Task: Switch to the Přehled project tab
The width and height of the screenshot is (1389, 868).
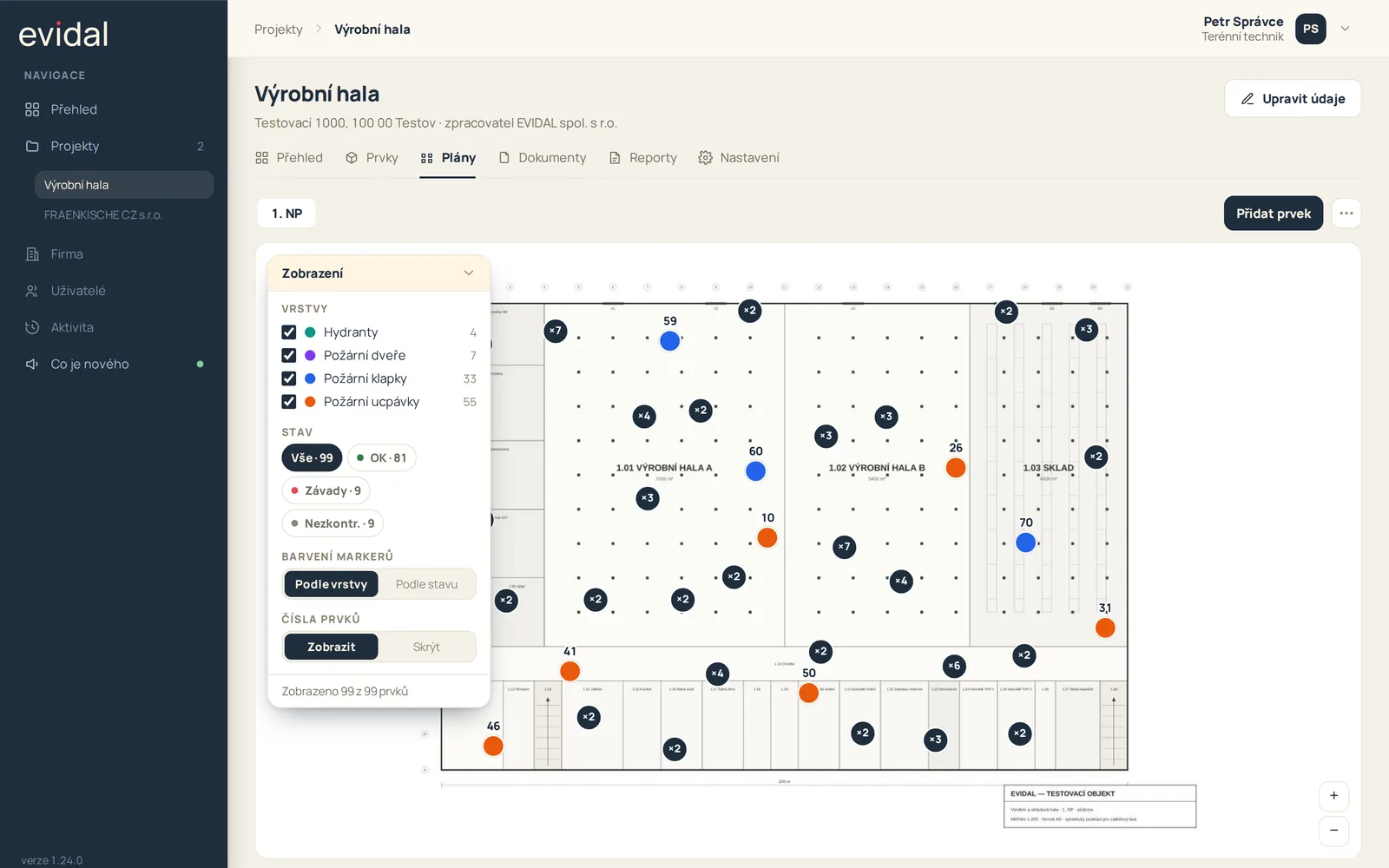Action: 289,158
